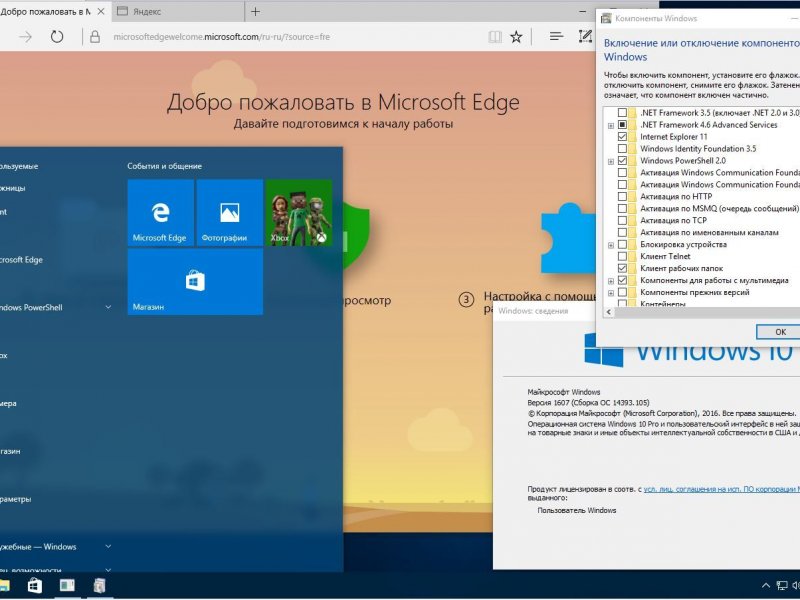The width and height of the screenshot is (800, 600).
Task: Click the puzzle piece extensions graphic
Action: 568,238
